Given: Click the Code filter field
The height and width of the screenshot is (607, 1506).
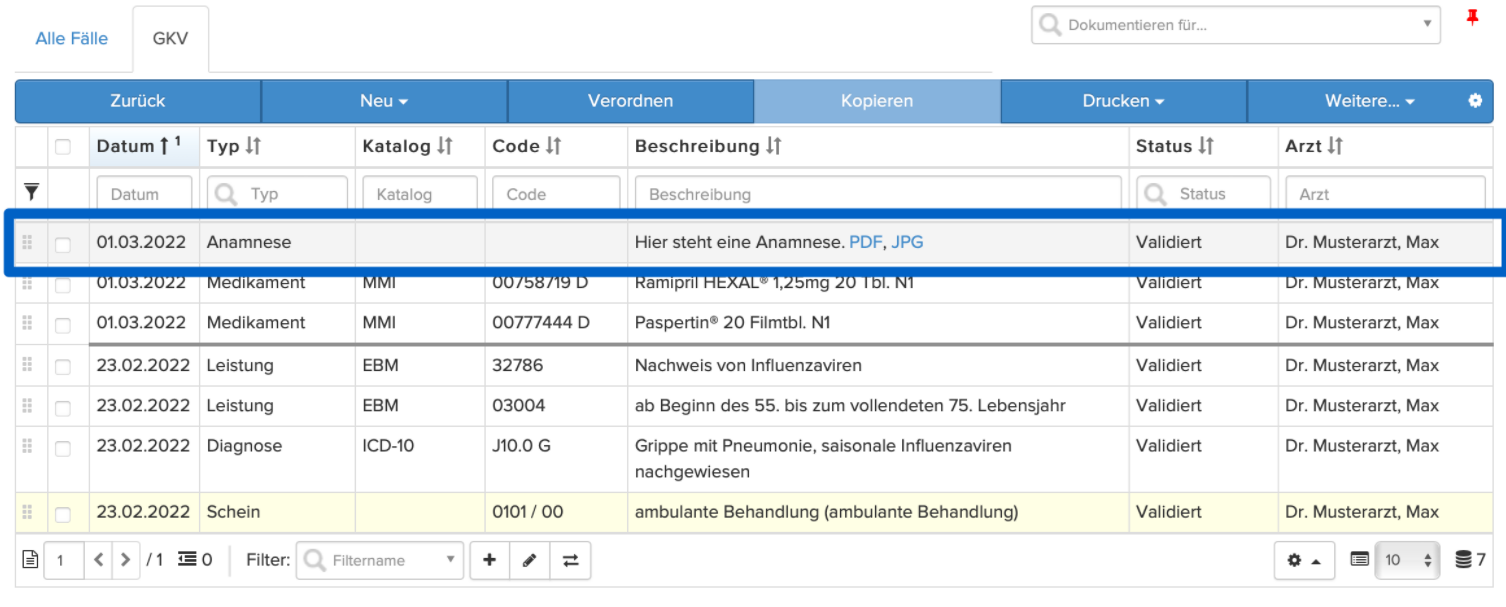Looking at the screenshot, I should 556,194.
